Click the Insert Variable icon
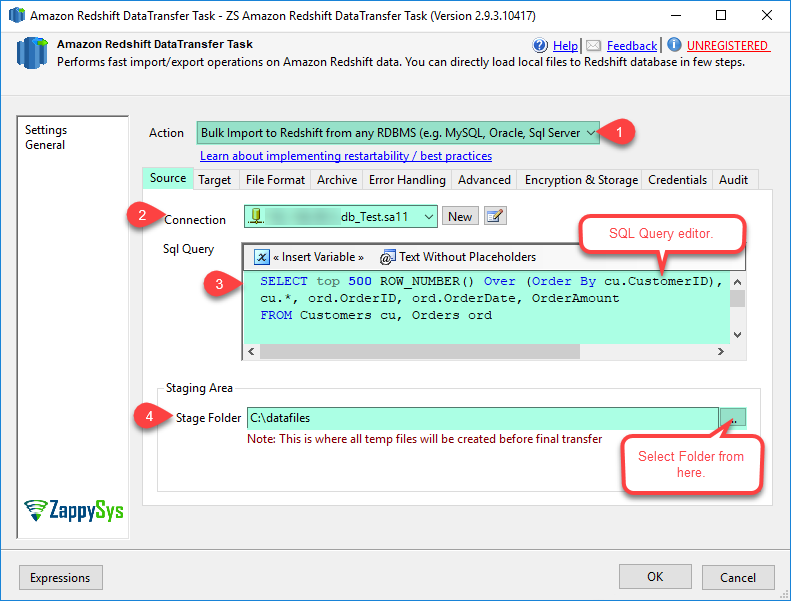Screen dimensions: 791x601 (262, 257)
